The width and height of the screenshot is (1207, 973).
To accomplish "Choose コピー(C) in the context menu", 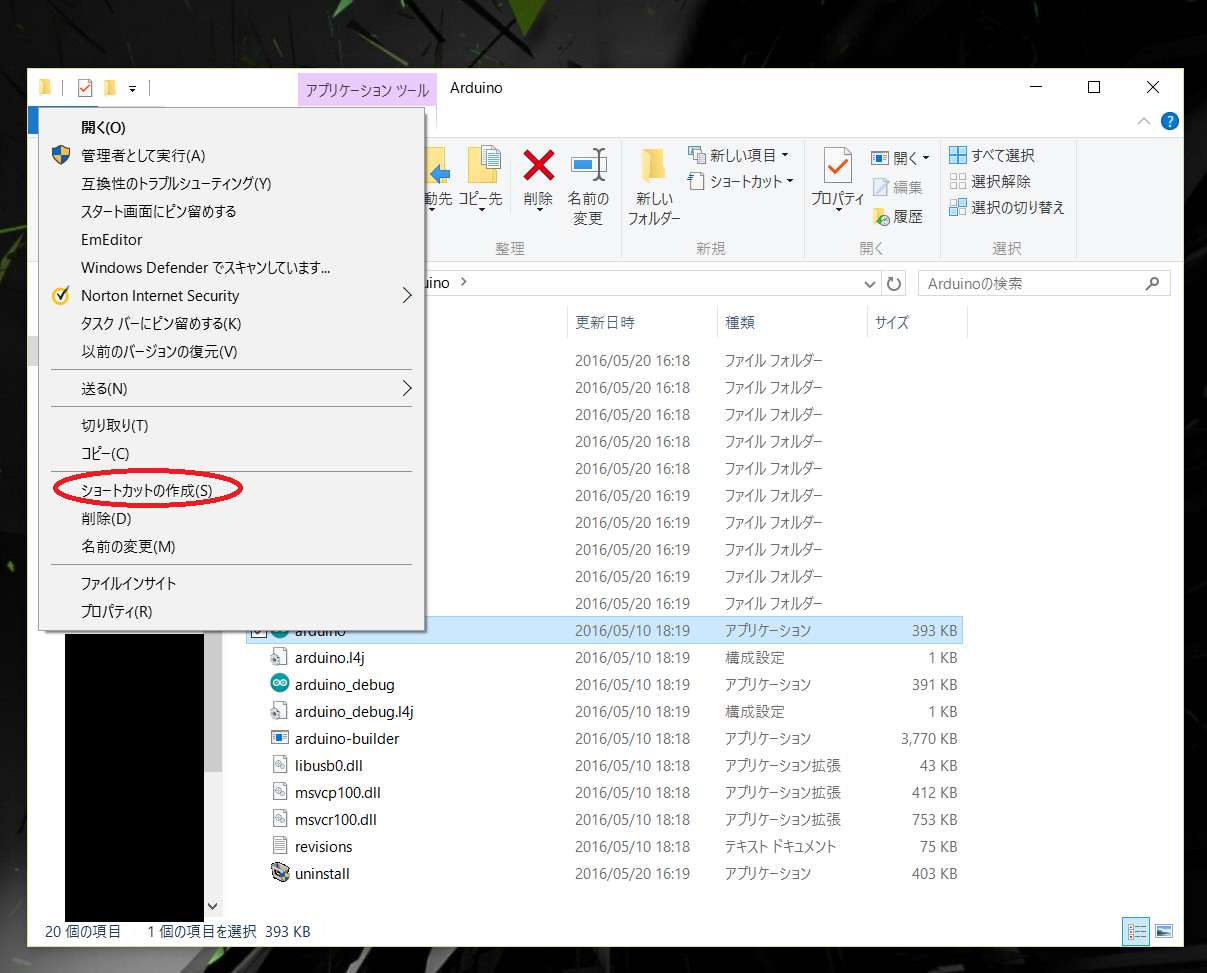I will 232,453.
